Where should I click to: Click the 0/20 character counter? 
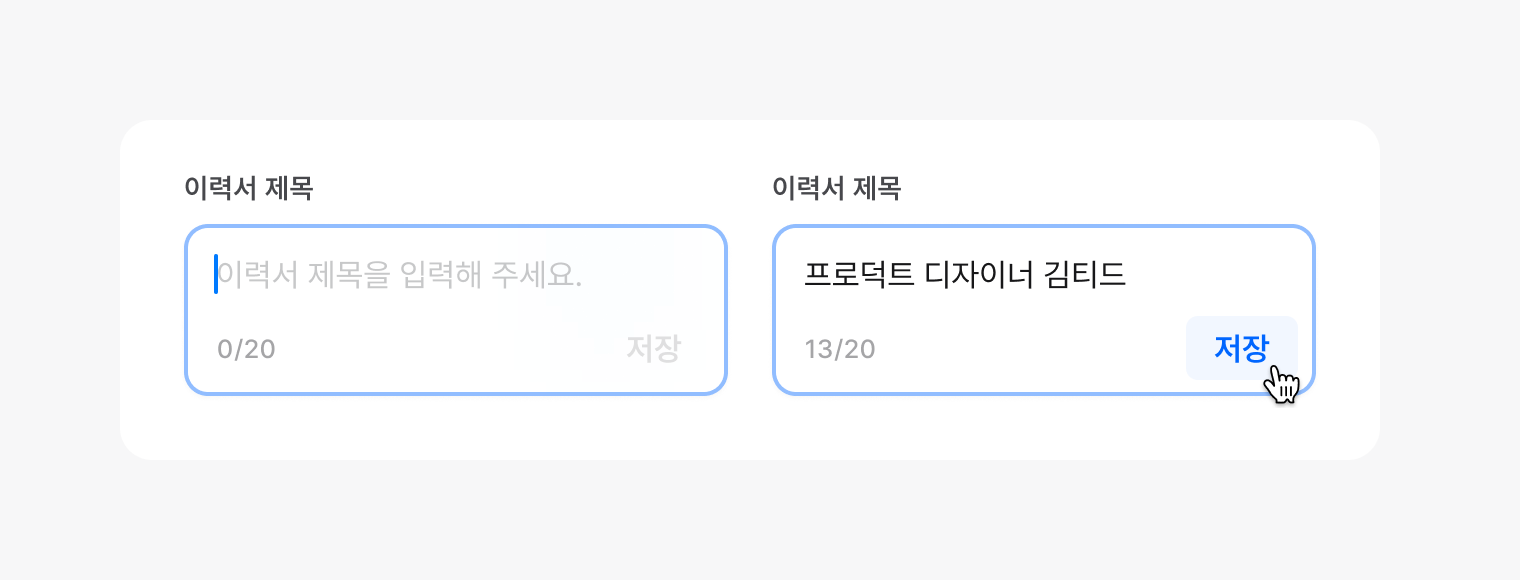[246, 349]
